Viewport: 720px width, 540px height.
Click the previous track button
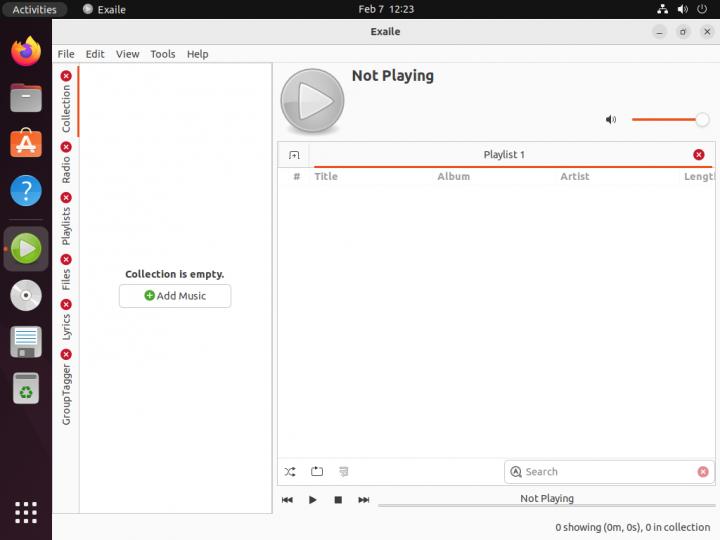click(x=287, y=499)
